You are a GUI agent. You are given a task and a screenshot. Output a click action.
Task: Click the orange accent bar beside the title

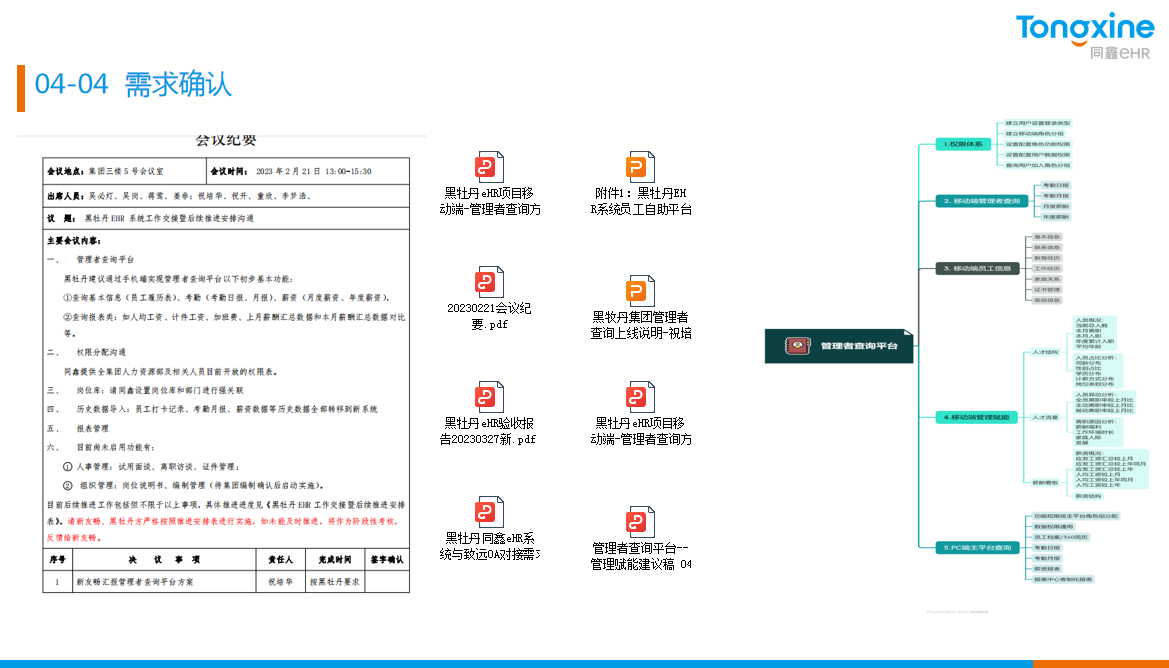pos(21,88)
